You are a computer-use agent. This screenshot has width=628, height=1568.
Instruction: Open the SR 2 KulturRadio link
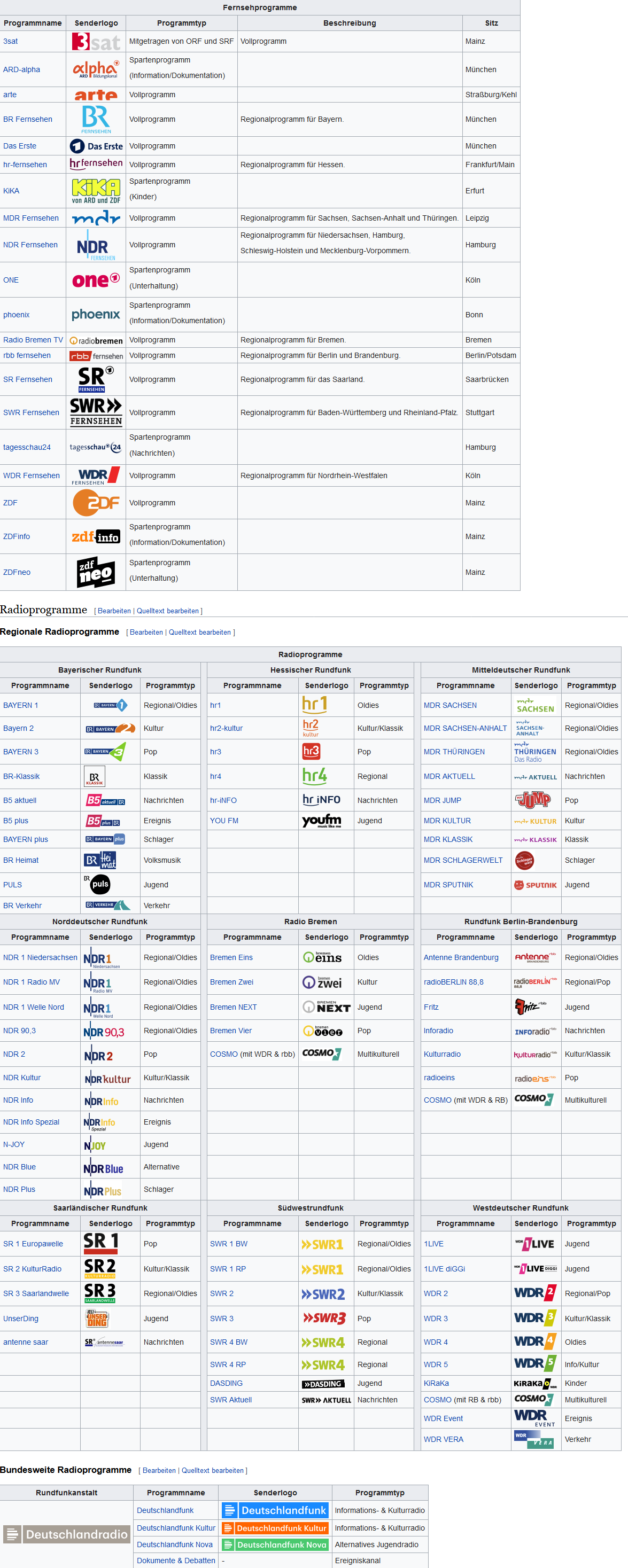point(32,1269)
